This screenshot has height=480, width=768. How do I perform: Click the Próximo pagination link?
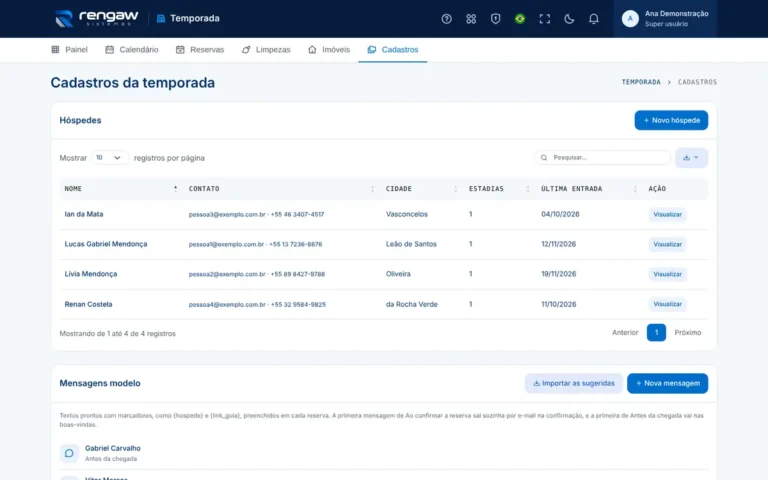(x=688, y=333)
